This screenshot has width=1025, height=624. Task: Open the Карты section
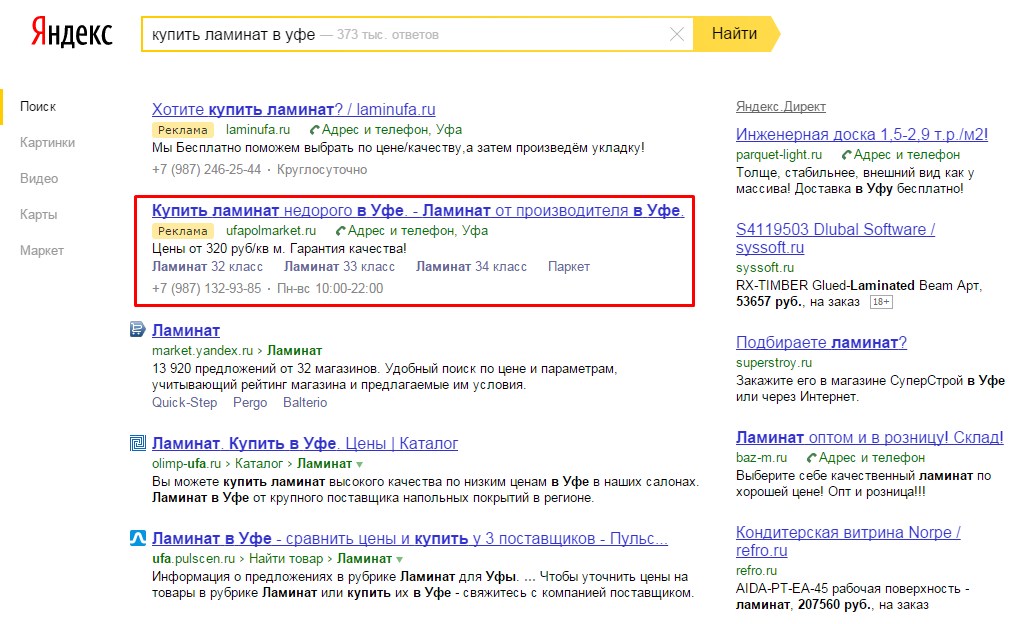(x=39, y=214)
